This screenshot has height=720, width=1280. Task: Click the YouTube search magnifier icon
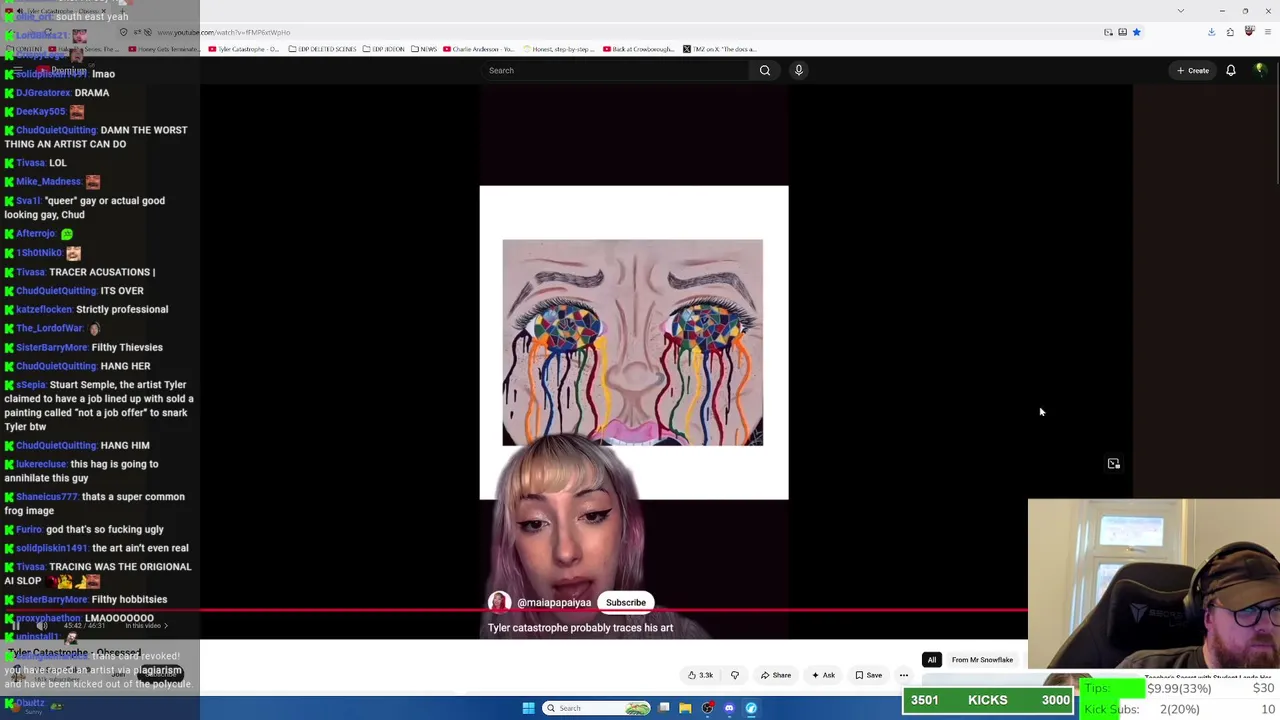pyautogui.click(x=765, y=70)
